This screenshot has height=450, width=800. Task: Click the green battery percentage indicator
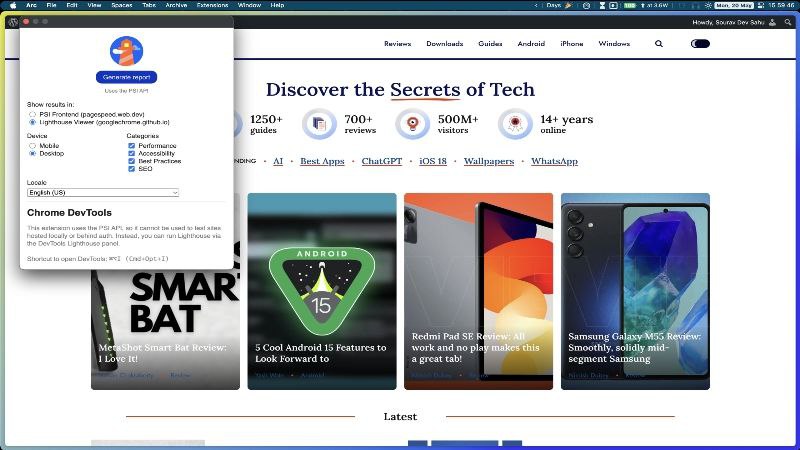(630, 5)
